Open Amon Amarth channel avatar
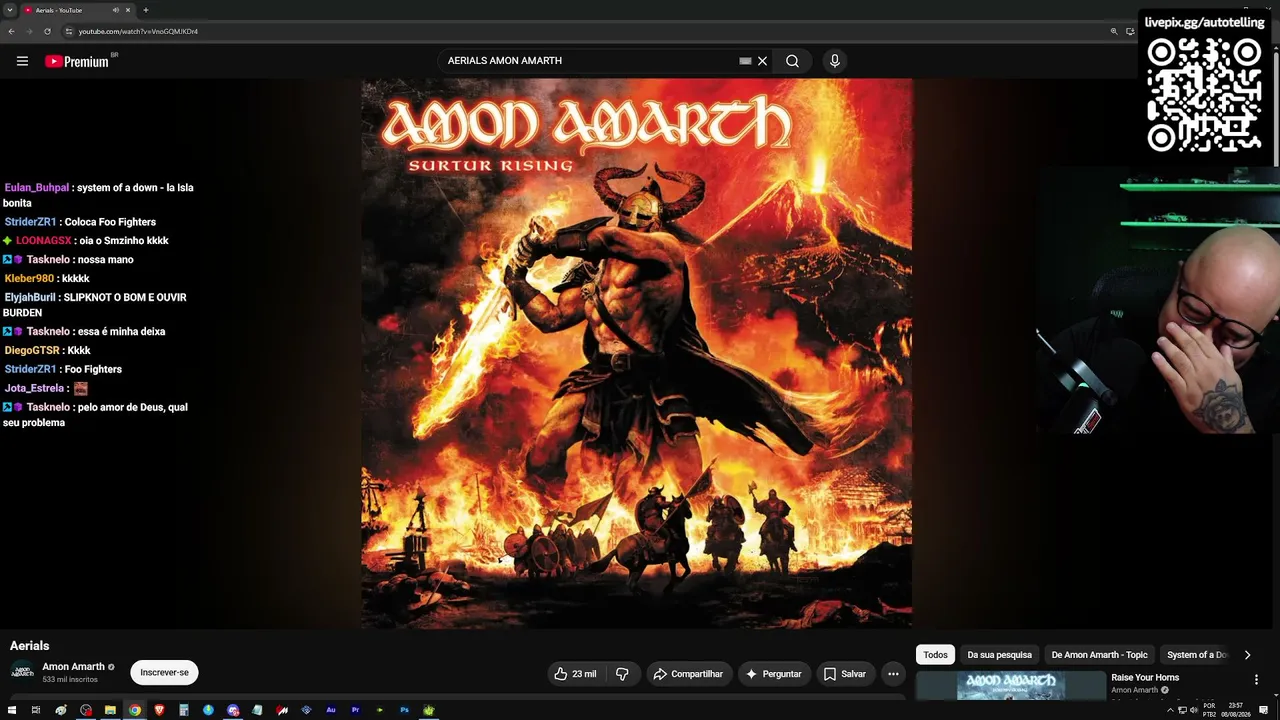Screen dimensions: 1280x720 point(22,672)
